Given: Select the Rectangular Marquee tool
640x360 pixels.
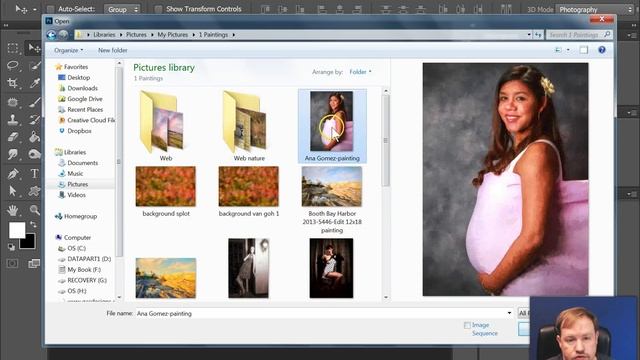Looking at the screenshot, I should pyautogui.click(x=13, y=48).
